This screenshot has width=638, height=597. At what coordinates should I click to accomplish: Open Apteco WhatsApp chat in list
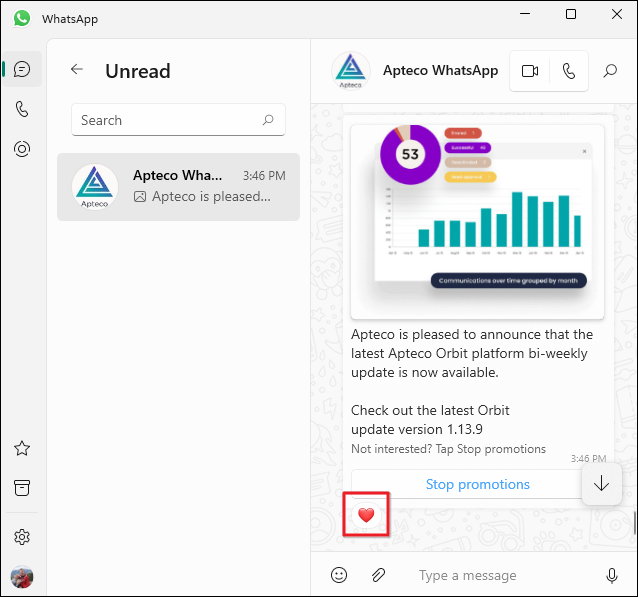[178, 187]
